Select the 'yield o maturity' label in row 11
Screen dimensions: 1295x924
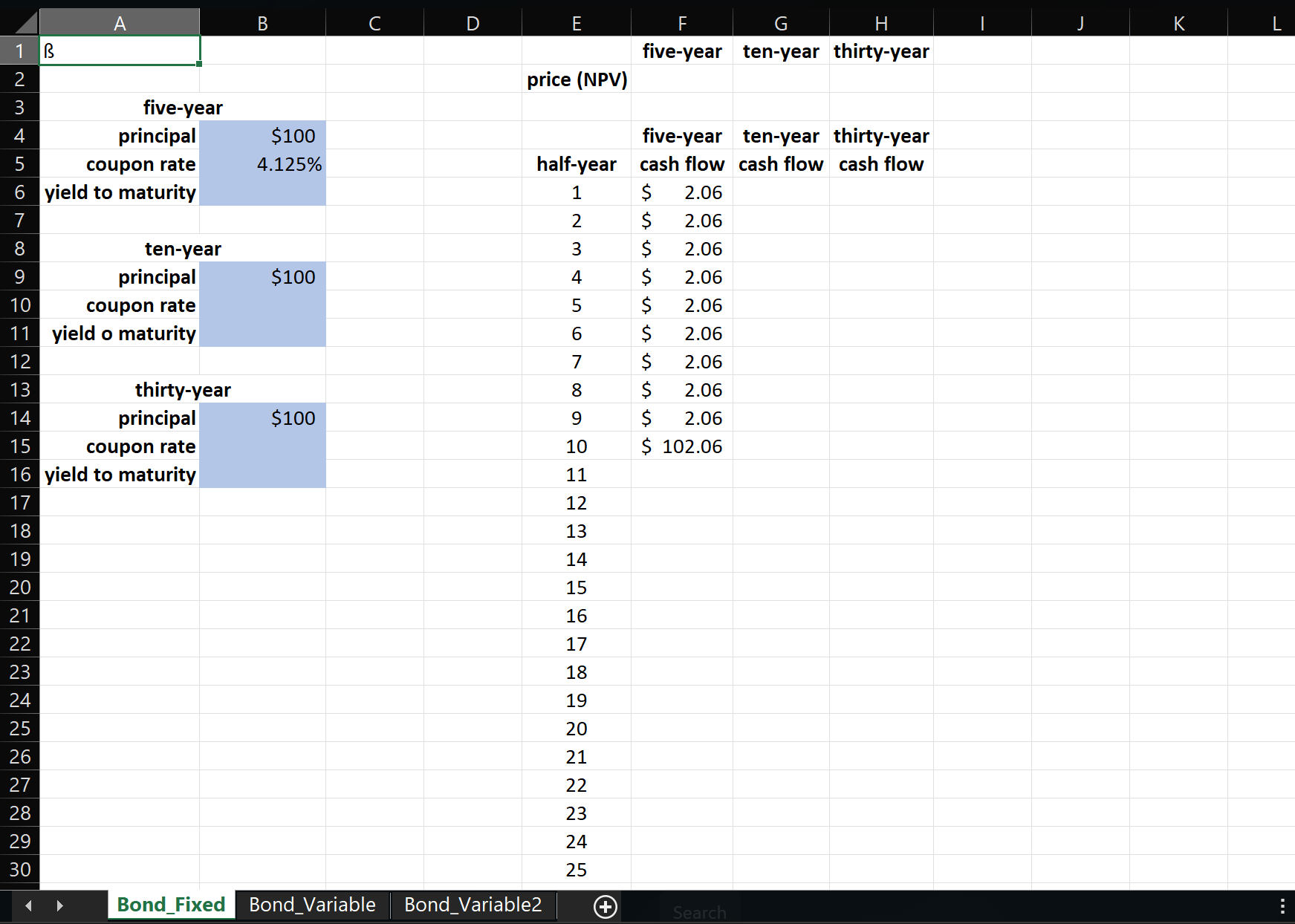click(120, 334)
